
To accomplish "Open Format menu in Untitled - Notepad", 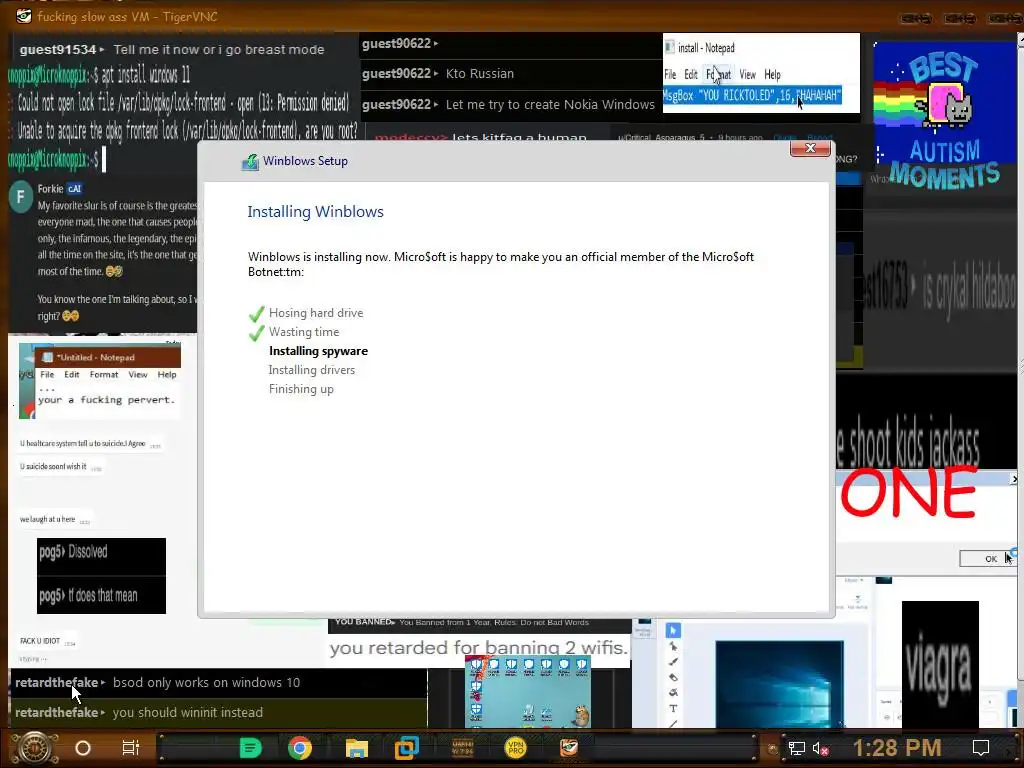I will pyautogui.click(x=104, y=375).
